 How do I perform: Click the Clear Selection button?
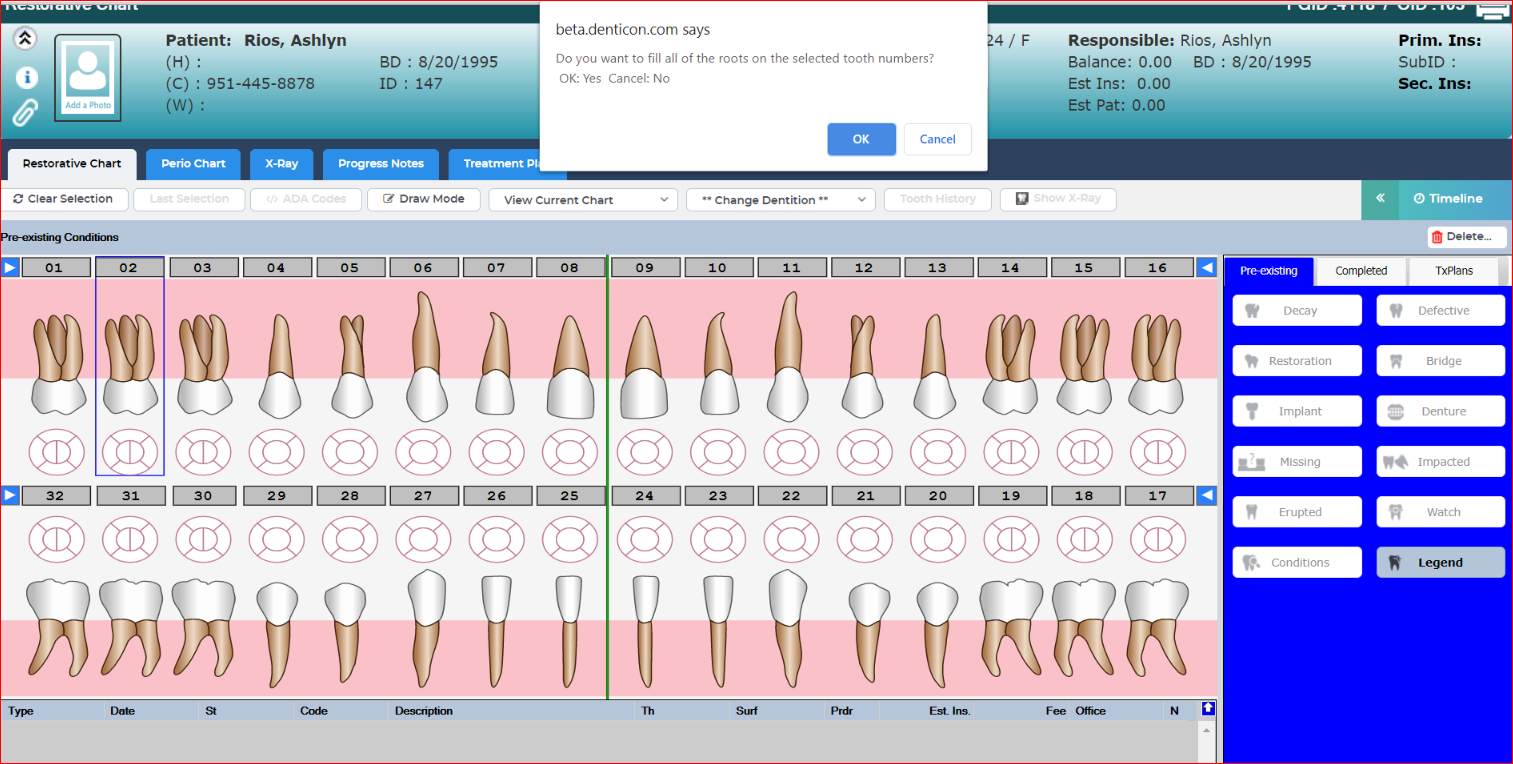(x=64, y=199)
